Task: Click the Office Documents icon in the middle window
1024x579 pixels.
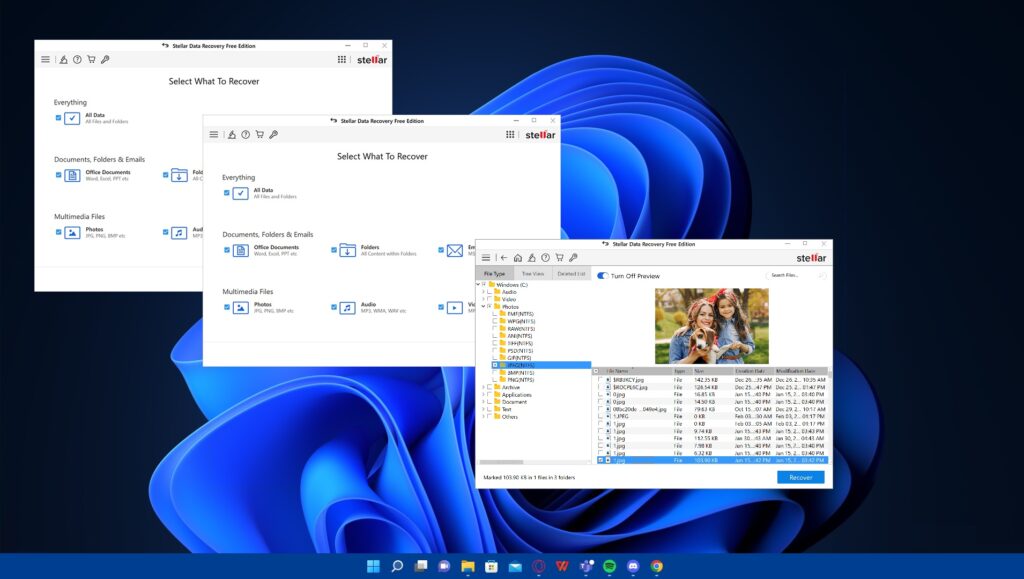Action: click(241, 251)
